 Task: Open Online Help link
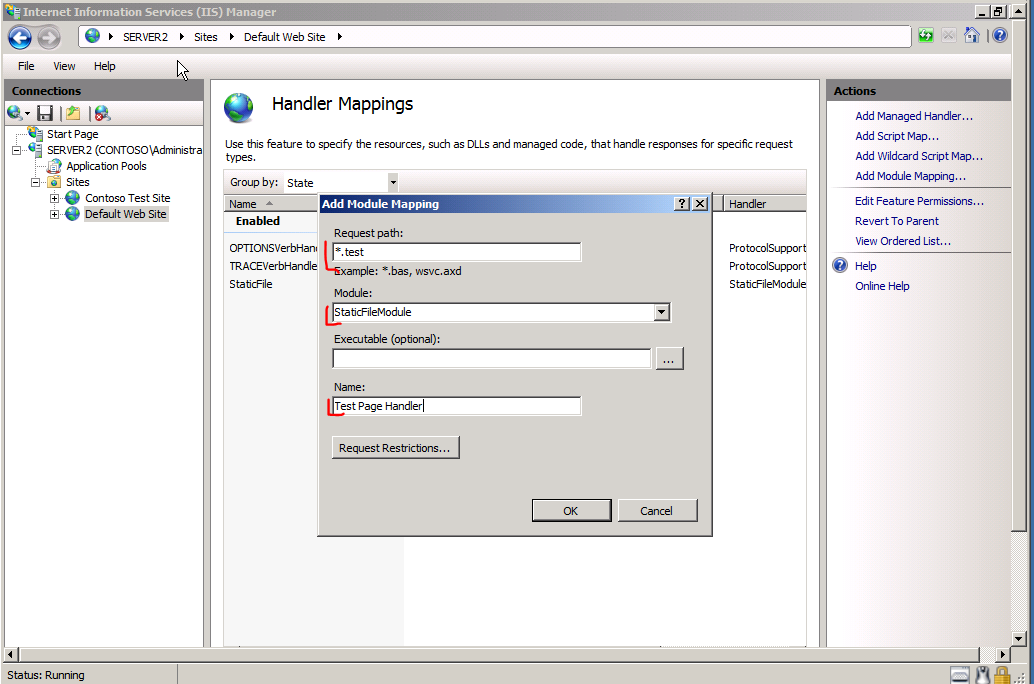[882, 286]
